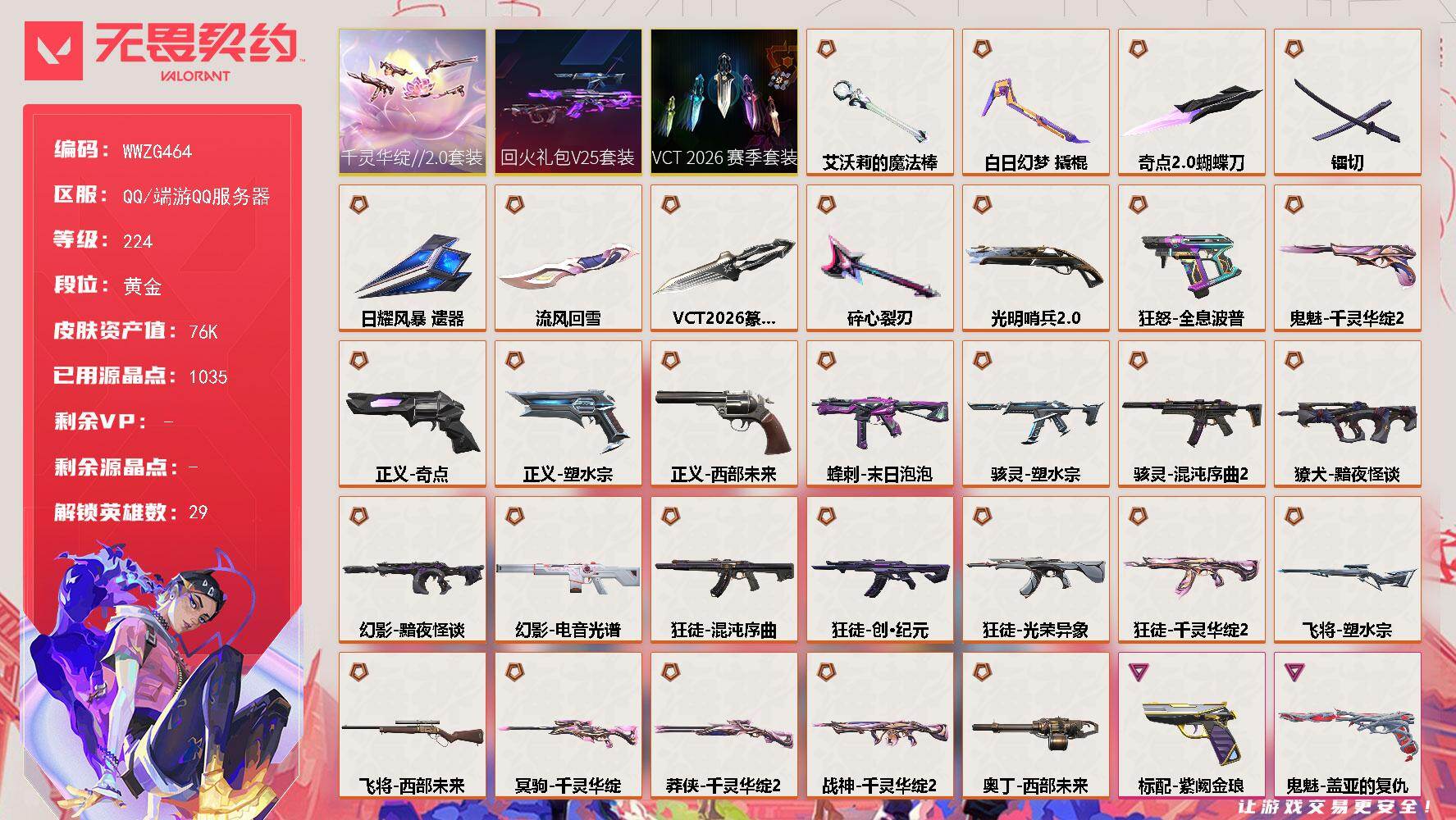The height and width of the screenshot is (820, 1456).
Task: Select the 骇灵-混沌序曲2 rifle card
Action: pyautogui.click(x=1191, y=413)
